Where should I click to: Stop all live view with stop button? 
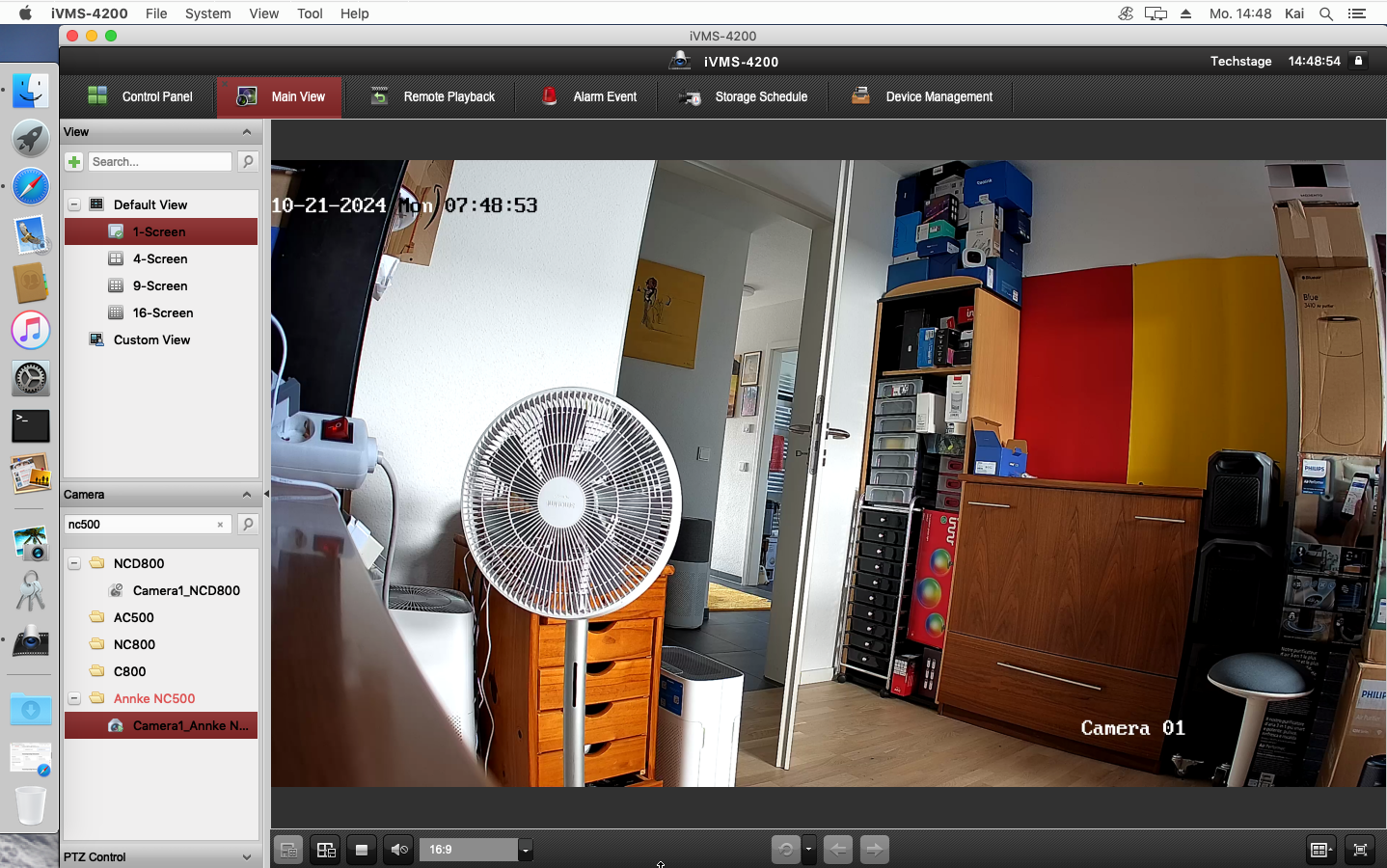pyautogui.click(x=362, y=850)
